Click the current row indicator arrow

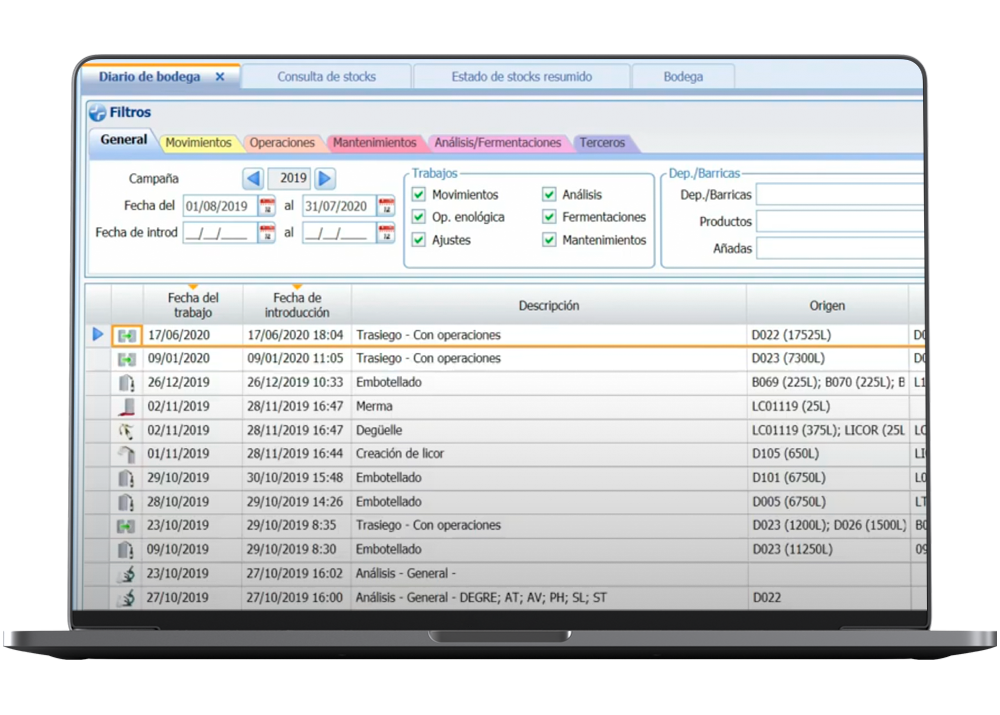coord(98,334)
